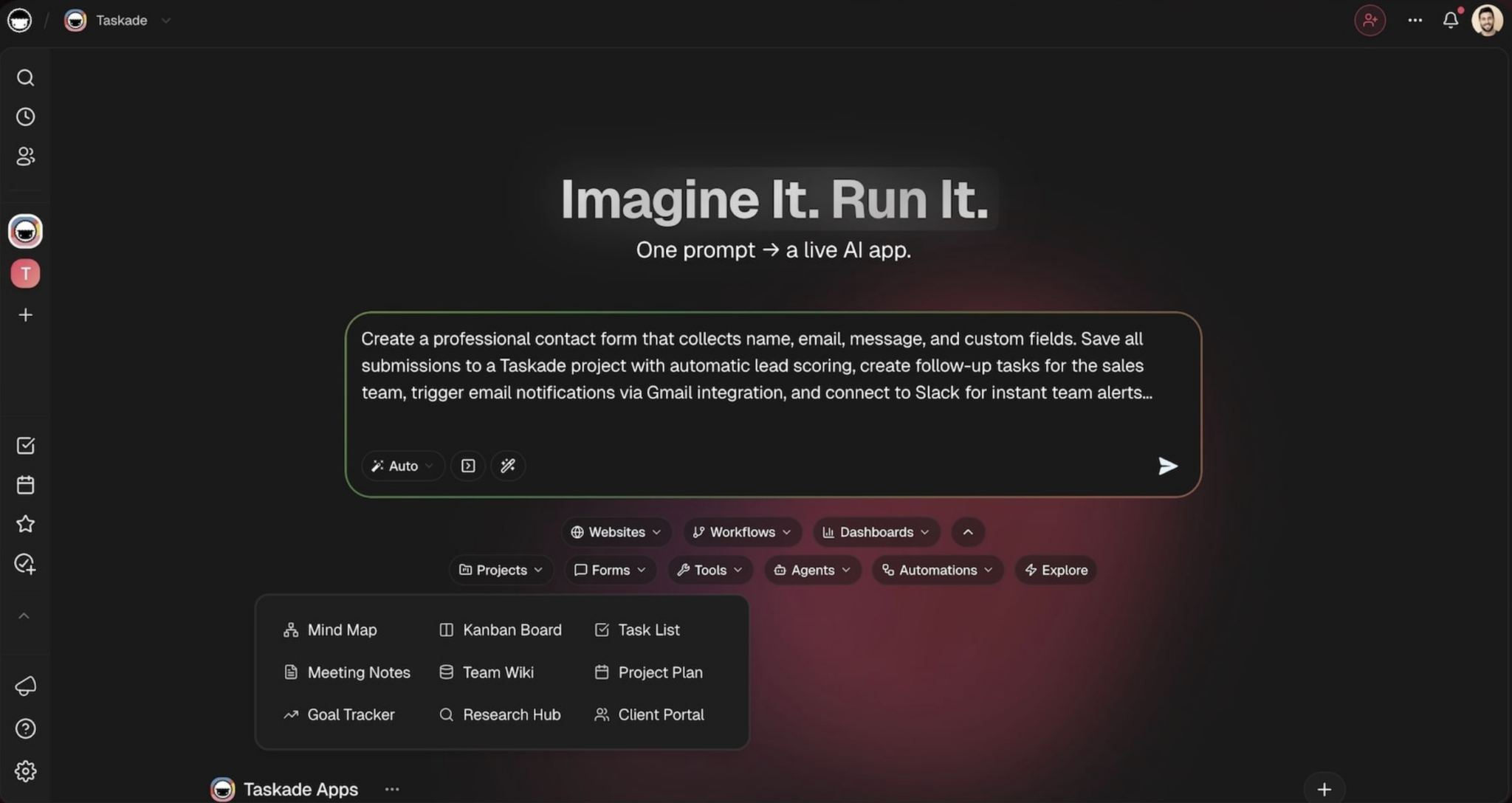
Task: Collapse categories with the up chevron
Action: coord(968,532)
